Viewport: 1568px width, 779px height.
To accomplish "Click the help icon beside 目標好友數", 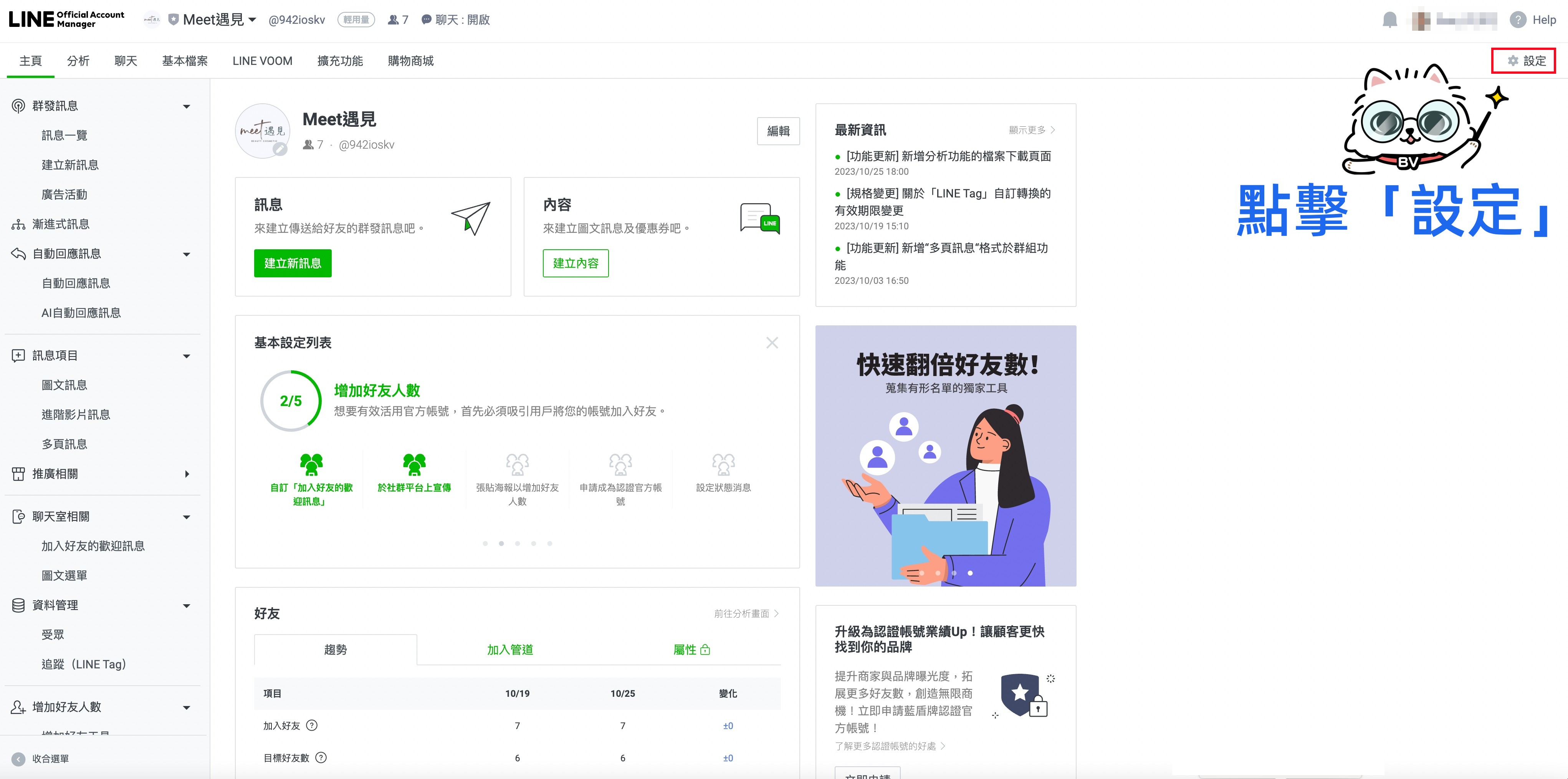I will pyautogui.click(x=321, y=758).
